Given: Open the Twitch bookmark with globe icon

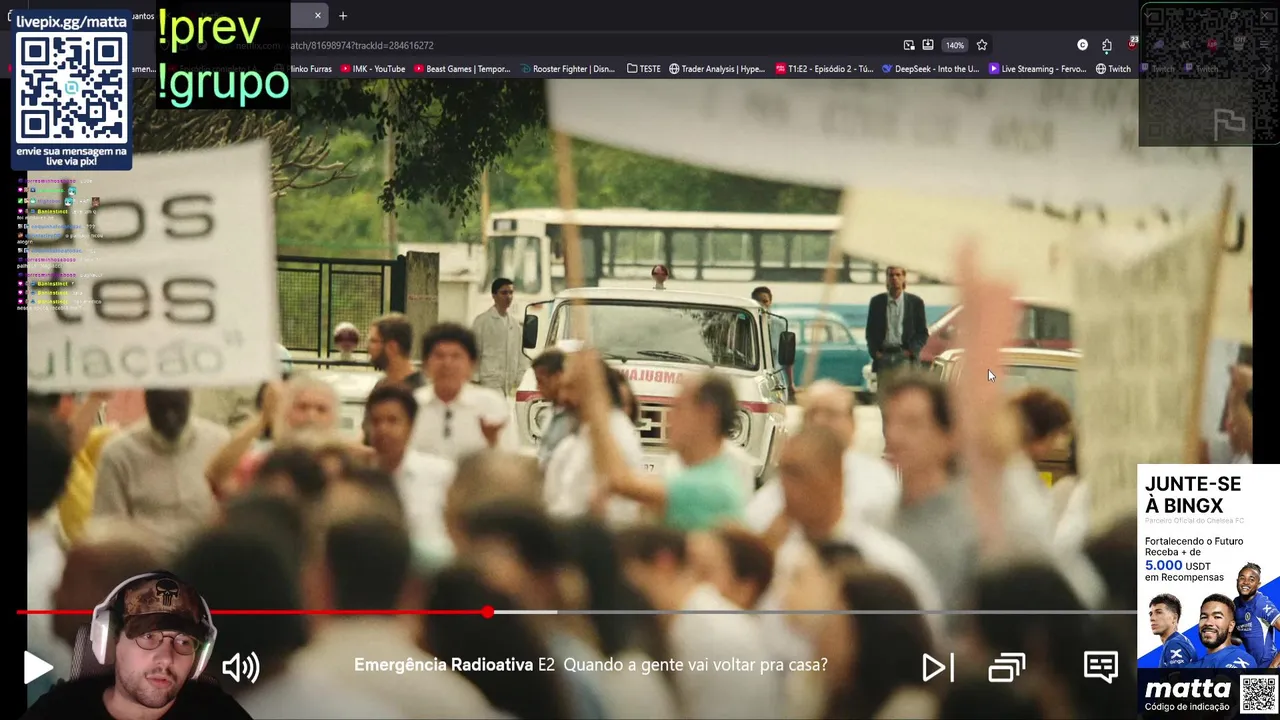Looking at the screenshot, I should point(1113,69).
